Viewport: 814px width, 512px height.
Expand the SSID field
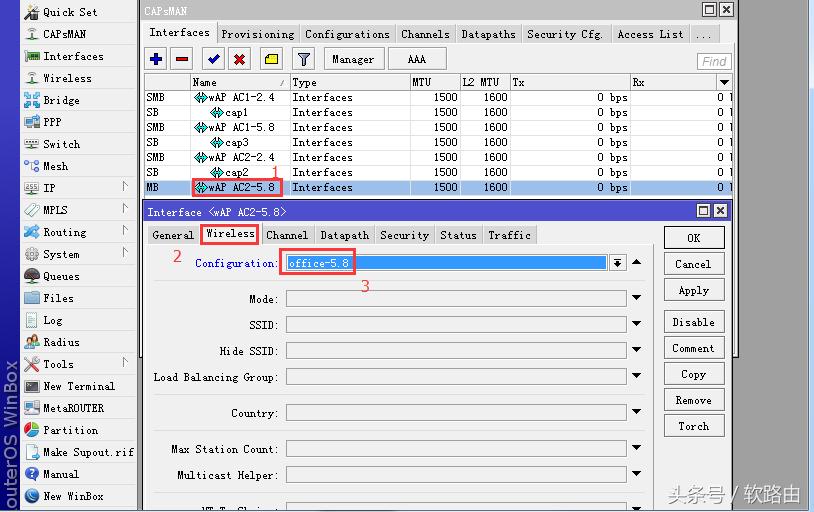637,324
